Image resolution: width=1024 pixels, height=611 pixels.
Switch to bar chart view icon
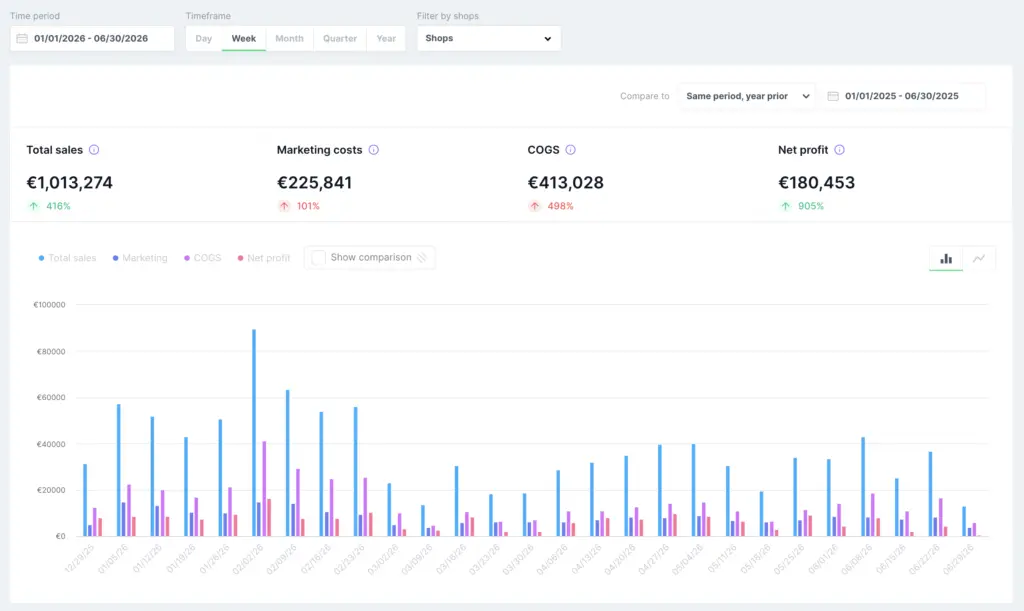tap(946, 258)
